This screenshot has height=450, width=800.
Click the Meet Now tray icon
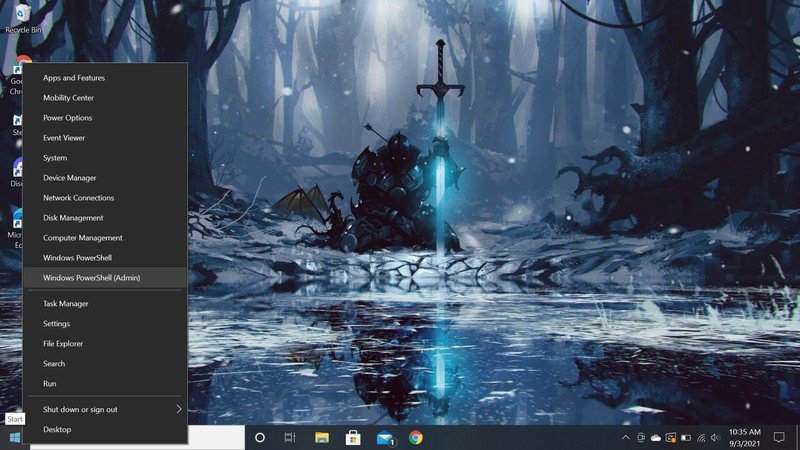pyautogui.click(x=641, y=438)
